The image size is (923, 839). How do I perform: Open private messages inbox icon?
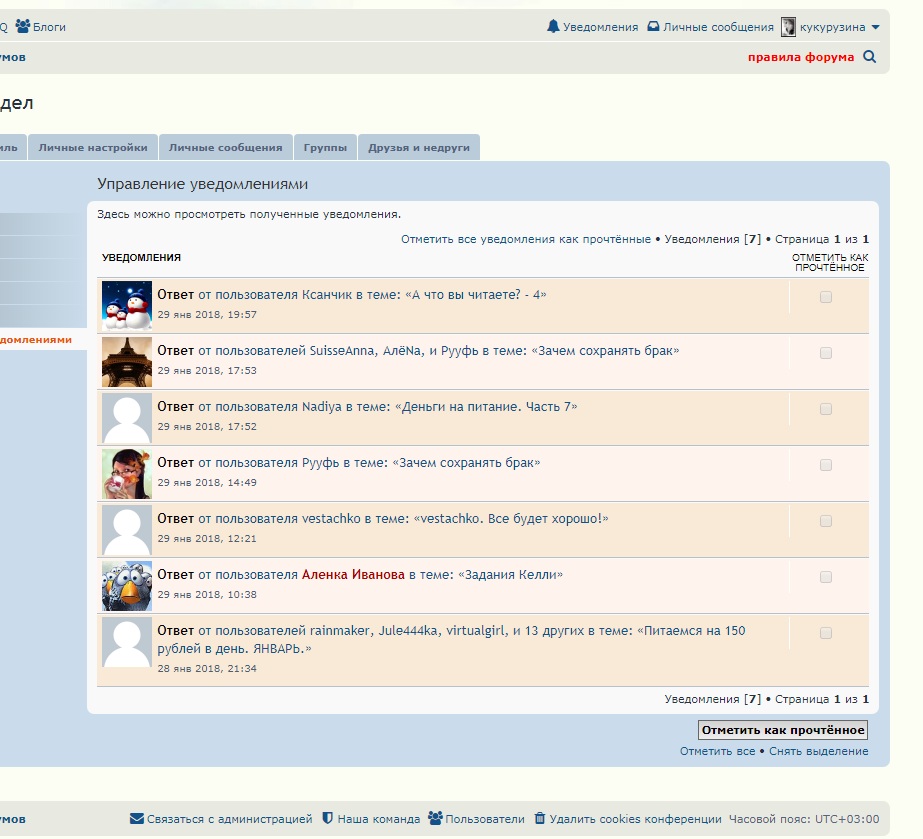[653, 27]
